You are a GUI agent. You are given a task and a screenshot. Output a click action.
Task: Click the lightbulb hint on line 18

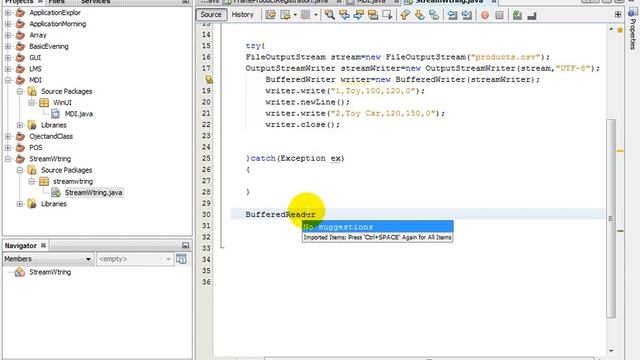tap(209, 79)
